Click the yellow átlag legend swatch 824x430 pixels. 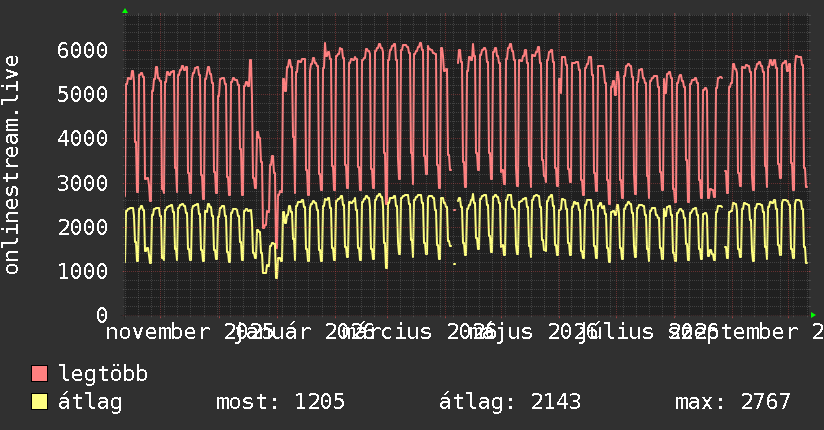pos(39,402)
